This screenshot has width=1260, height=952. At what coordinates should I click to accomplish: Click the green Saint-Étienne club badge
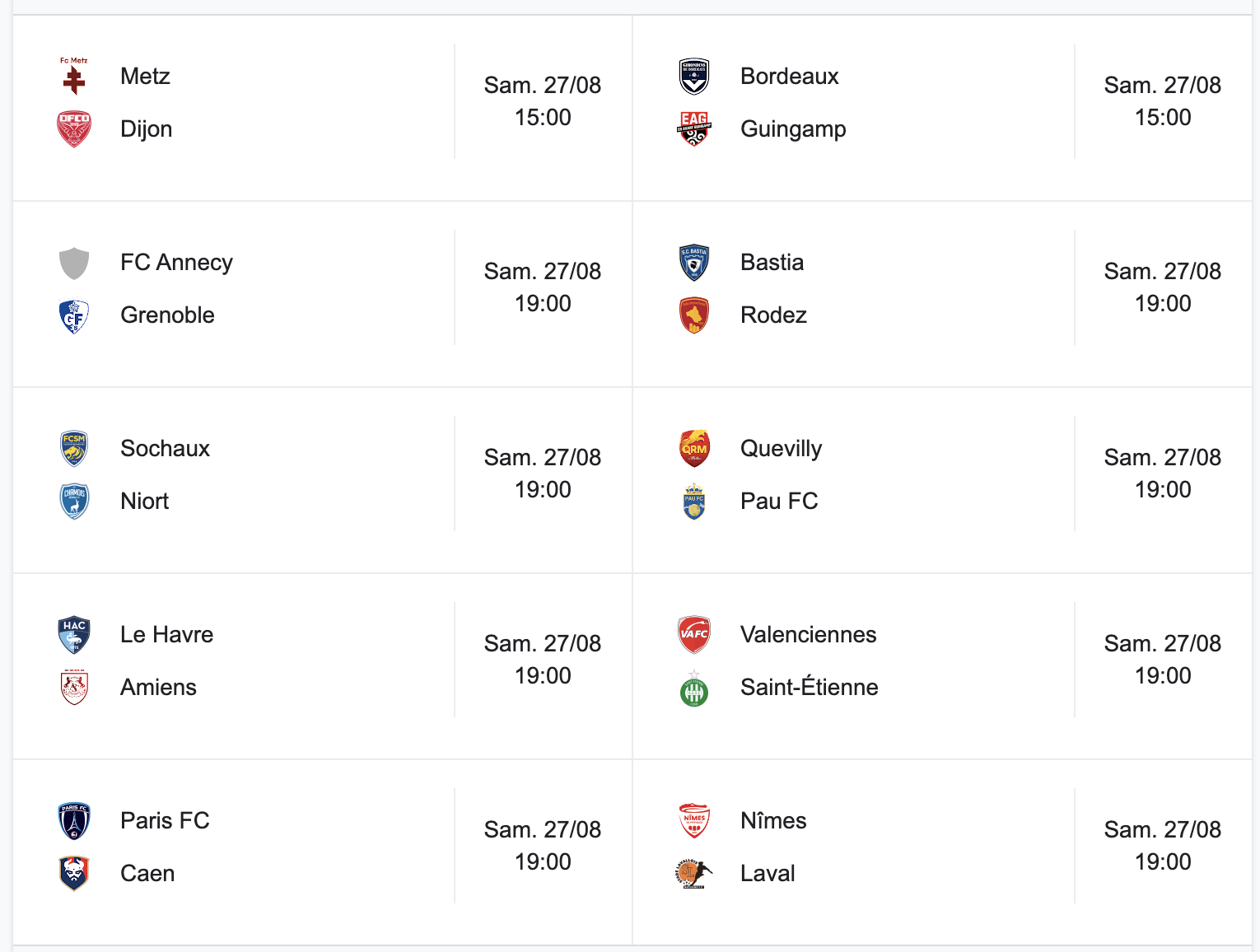[x=694, y=688]
